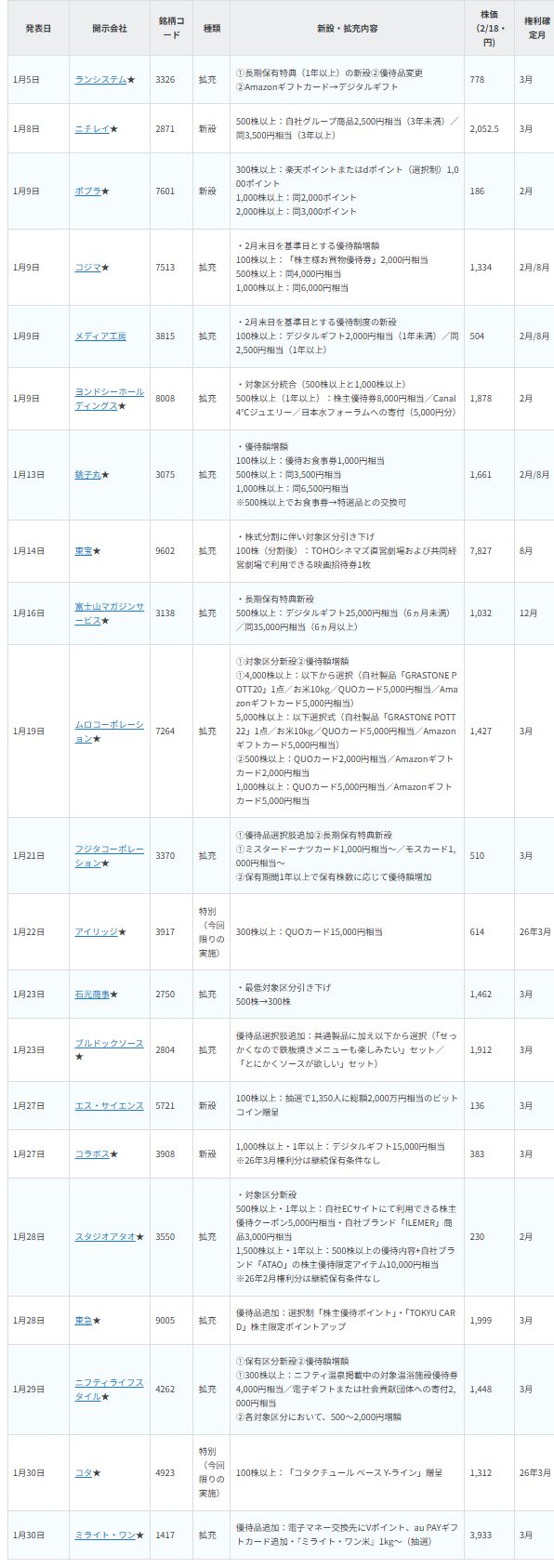This screenshot has width=554, height=1568.
Task: Follow the 石光商事 link
Action: 92,995
